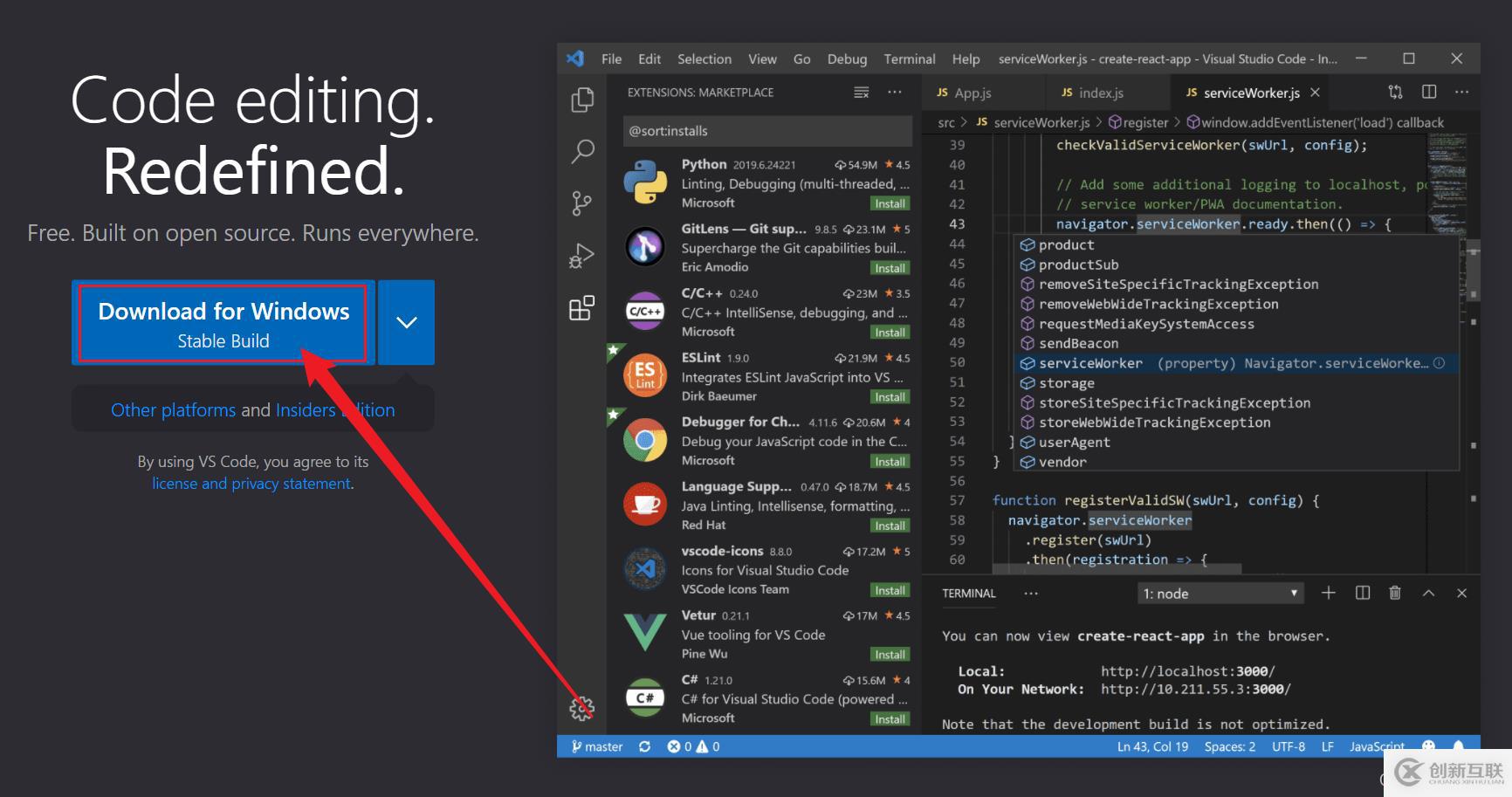This screenshot has height=797, width=1512.
Task: Install the Vetur extension
Action: (x=890, y=655)
